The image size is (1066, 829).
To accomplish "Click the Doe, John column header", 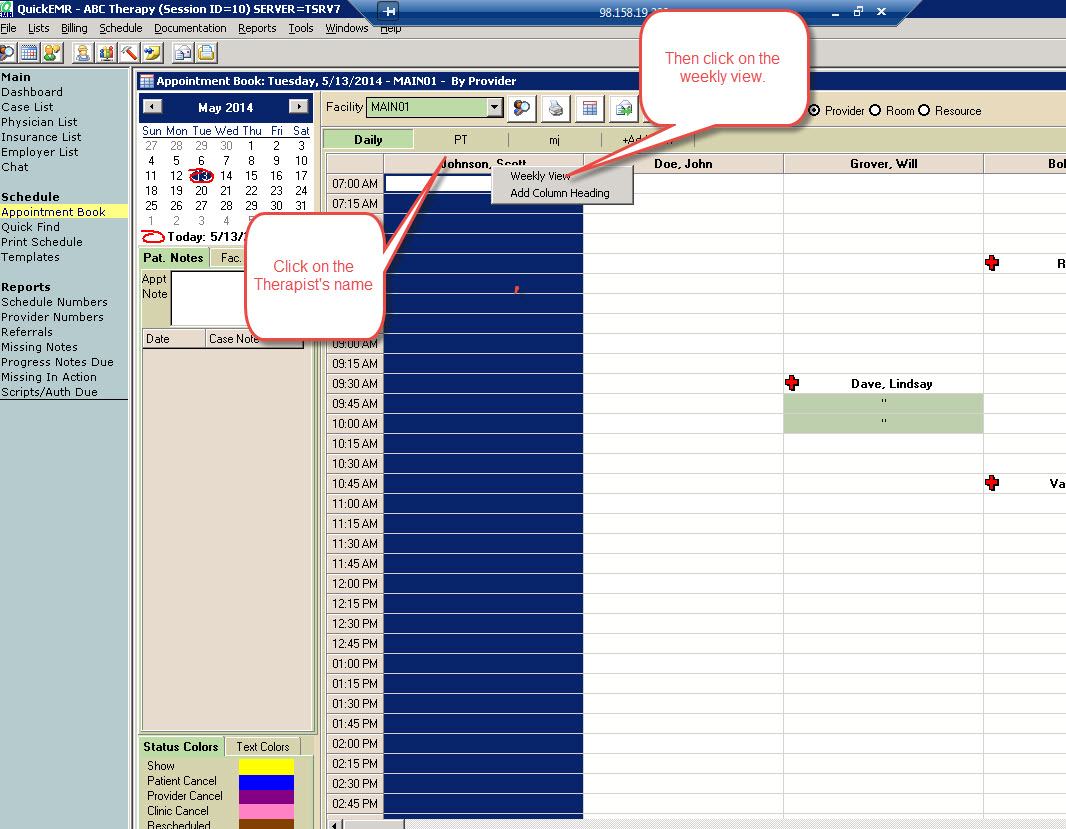I will click(683, 164).
